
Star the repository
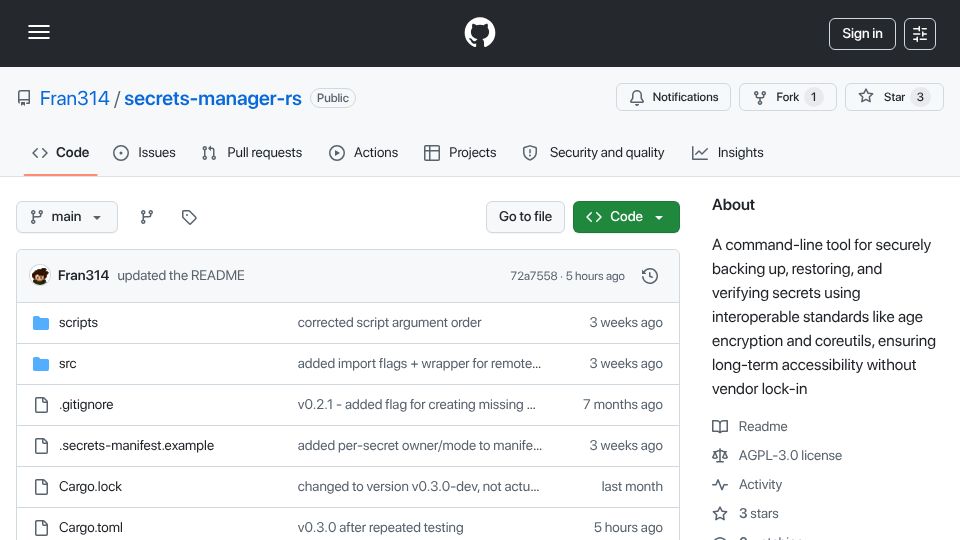894,97
